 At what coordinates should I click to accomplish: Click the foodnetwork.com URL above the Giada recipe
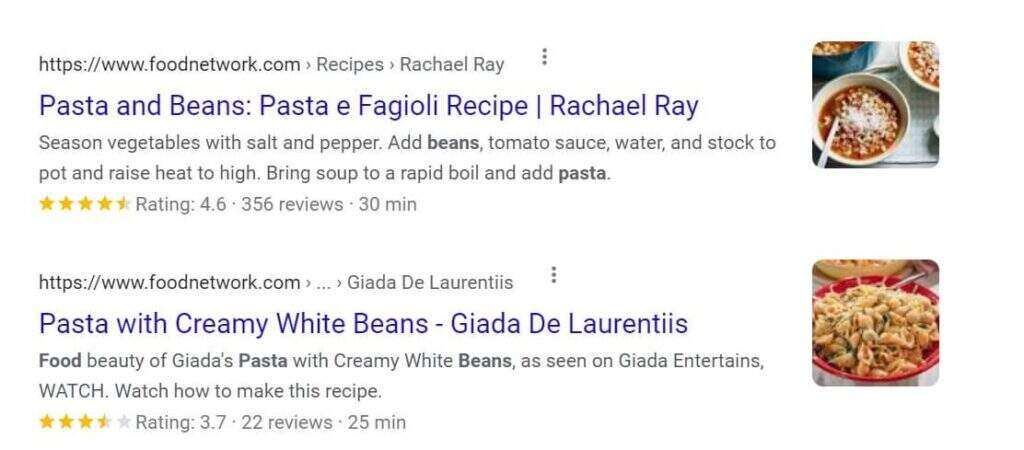[169, 283]
